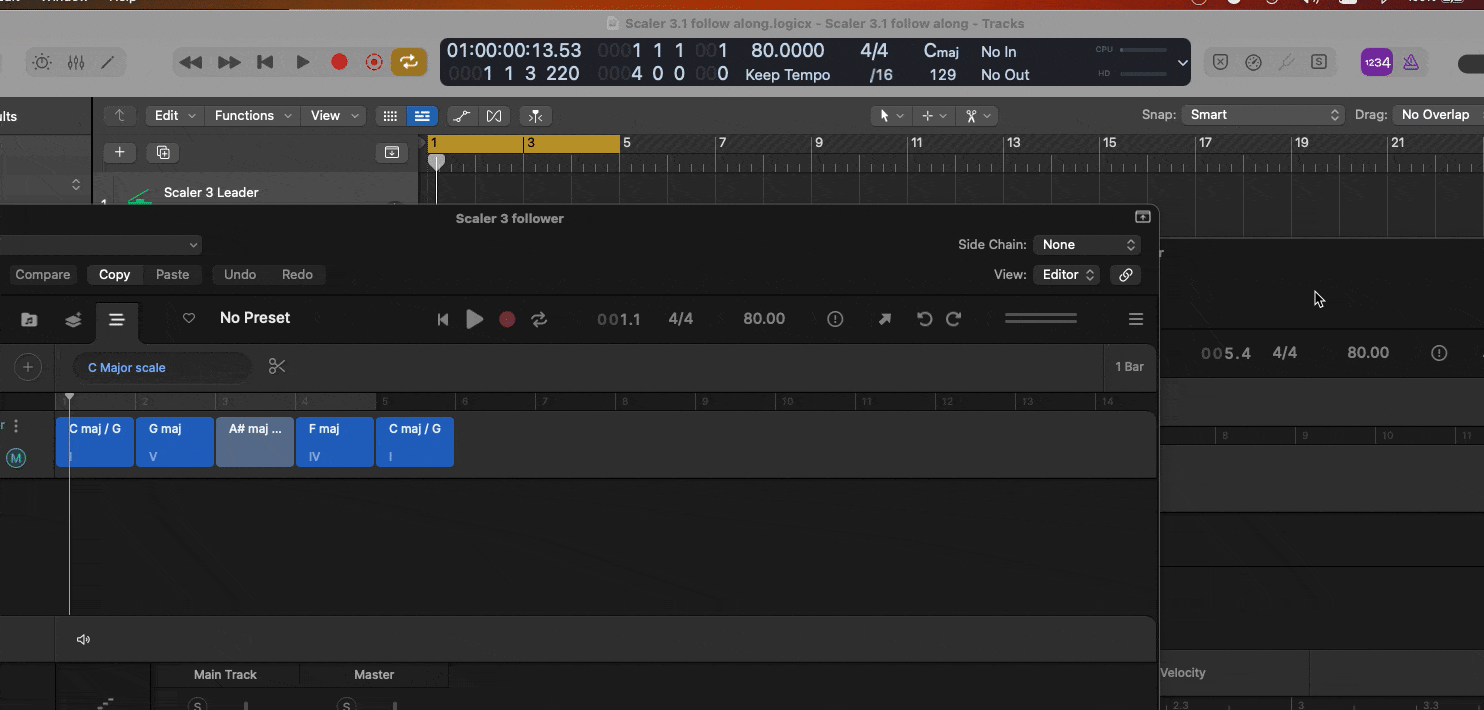Screen dimensions: 1484x710
Task: Click the Cmaj key signature in LCD
Action: [x=940, y=51]
